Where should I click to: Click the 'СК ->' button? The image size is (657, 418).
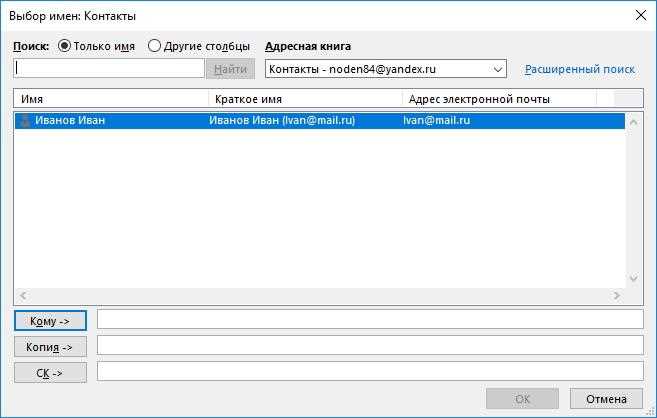(50, 373)
